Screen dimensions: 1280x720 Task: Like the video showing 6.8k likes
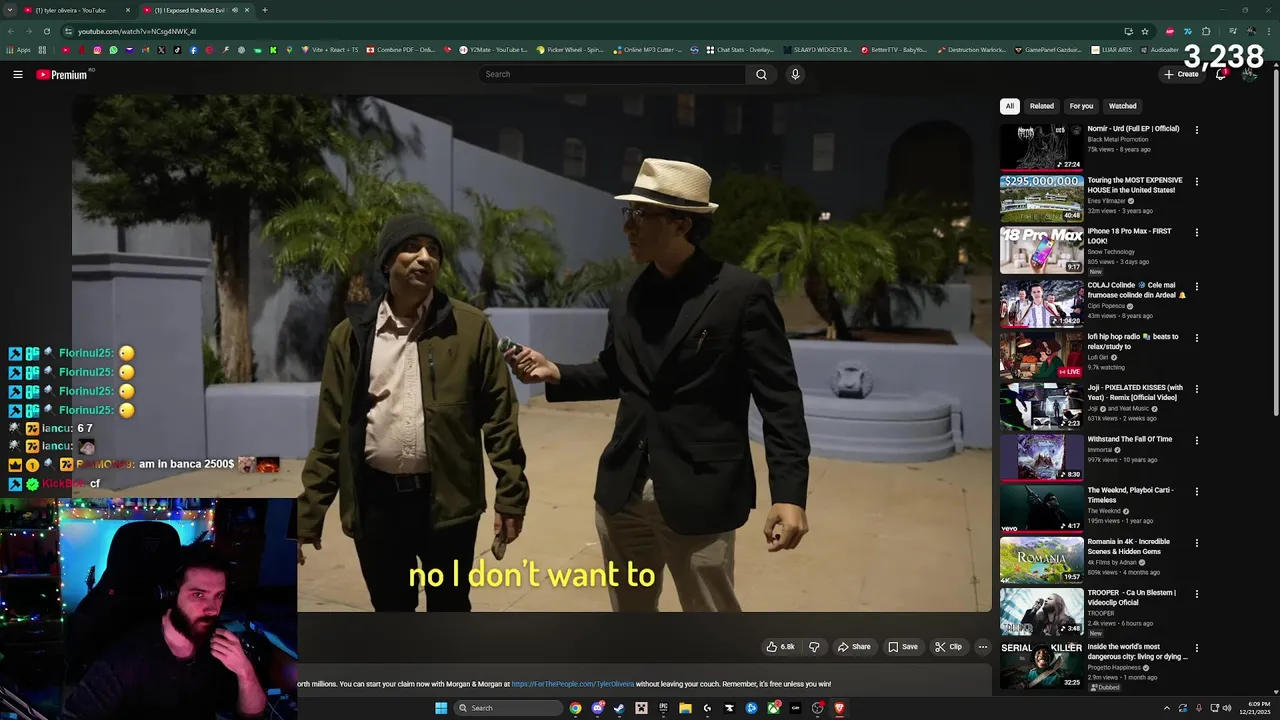click(780, 647)
